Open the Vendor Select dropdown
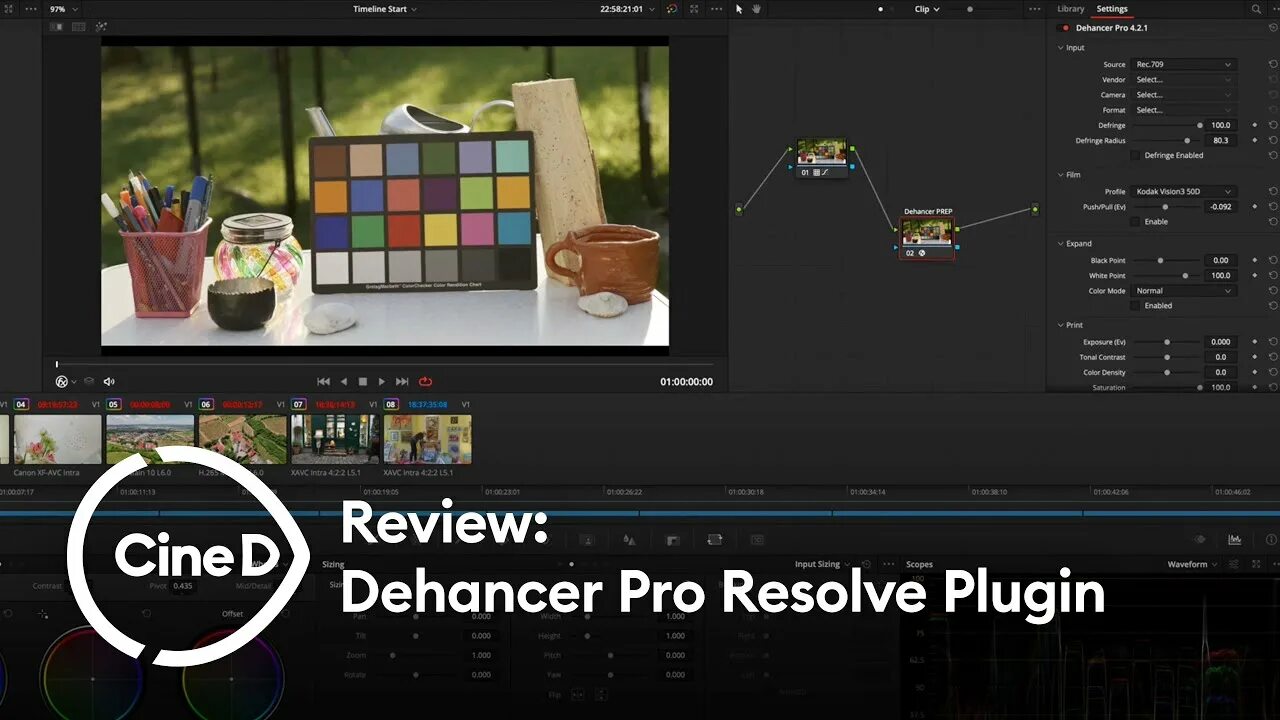Image resolution: width=1280 pixels, height=720 pixels. (x=1184, y=80)
